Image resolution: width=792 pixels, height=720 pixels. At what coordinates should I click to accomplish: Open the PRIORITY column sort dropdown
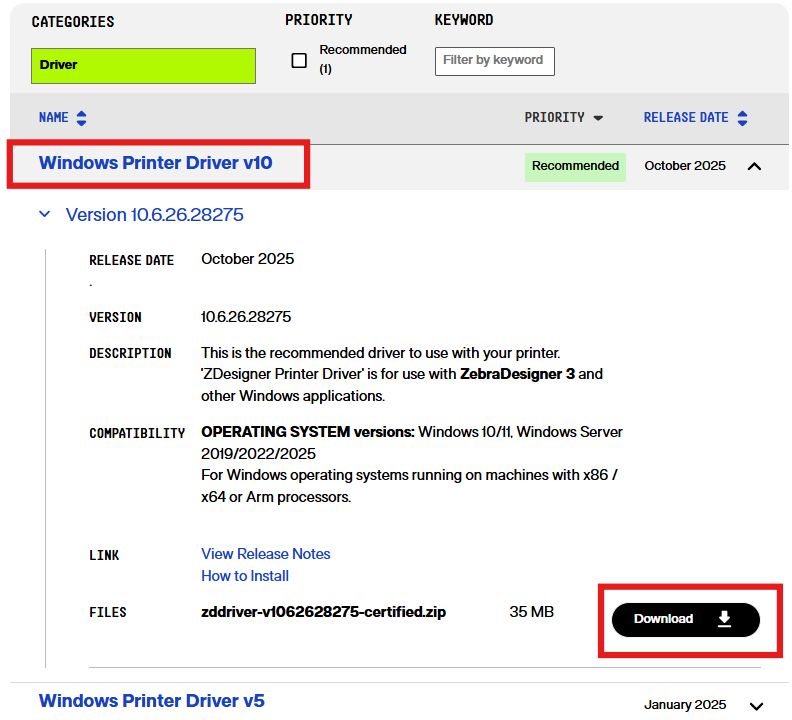point(564,118)
